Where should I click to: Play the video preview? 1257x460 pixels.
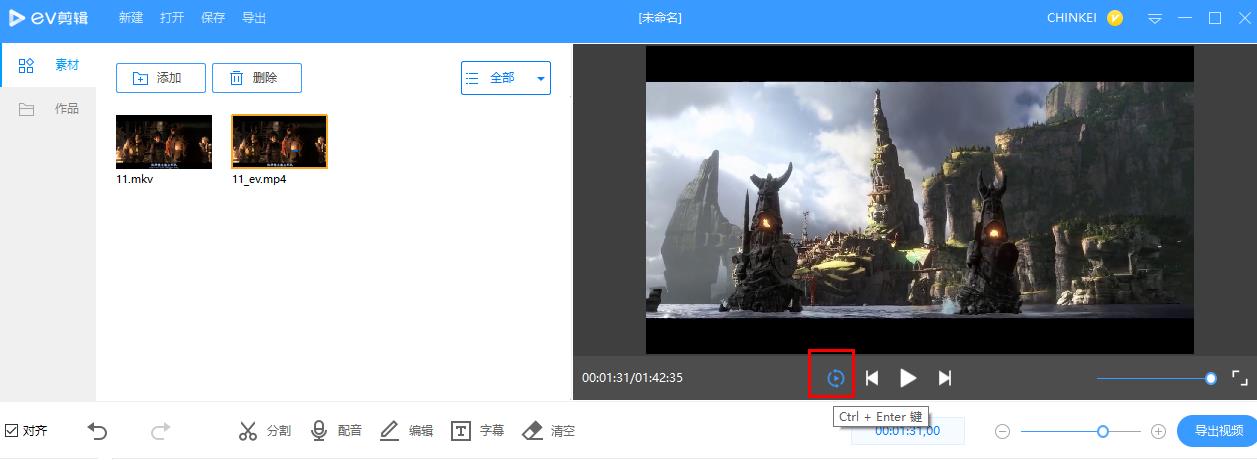(x=908, y=378)
